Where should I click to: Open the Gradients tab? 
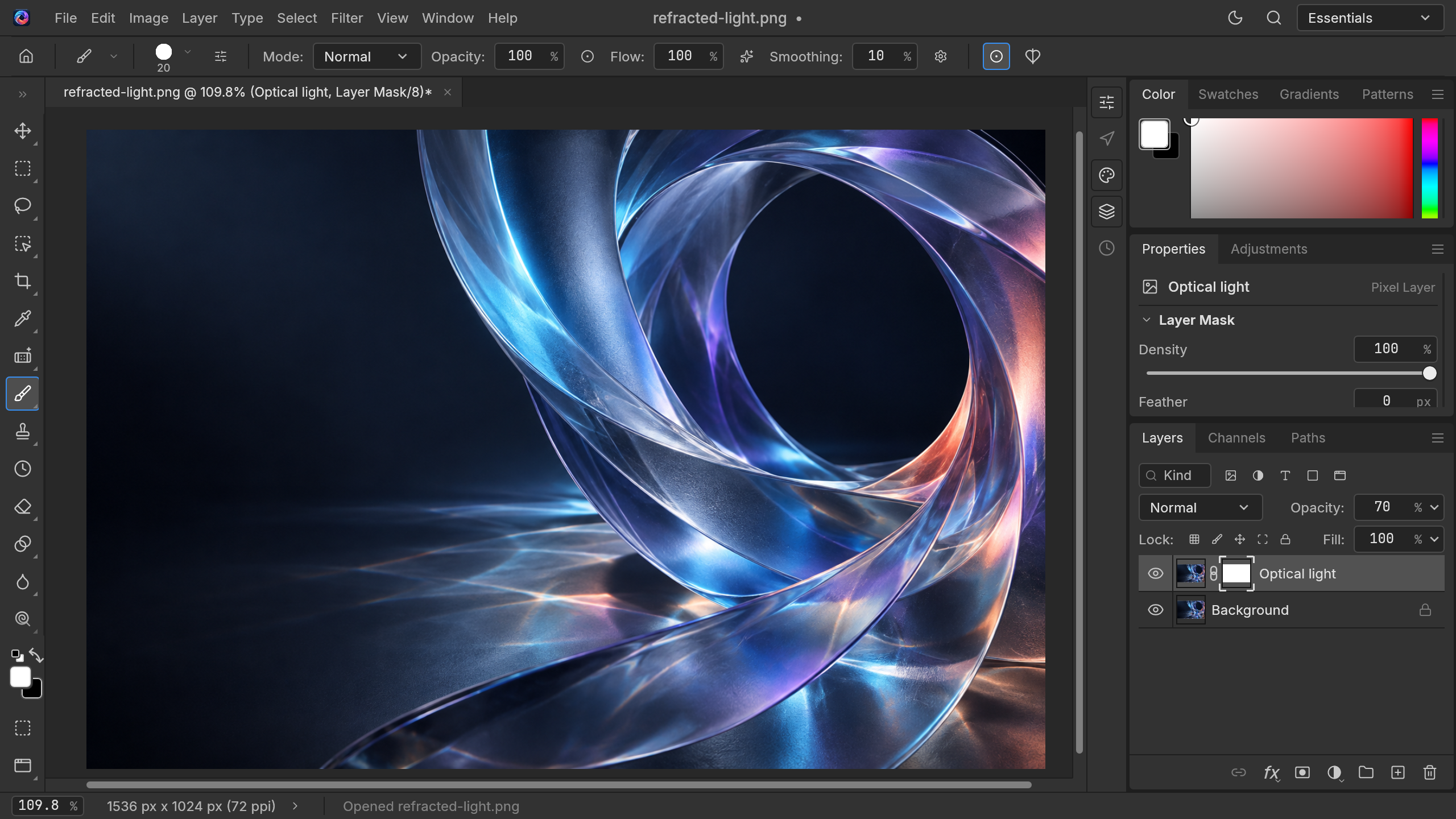coord(1309,94)
